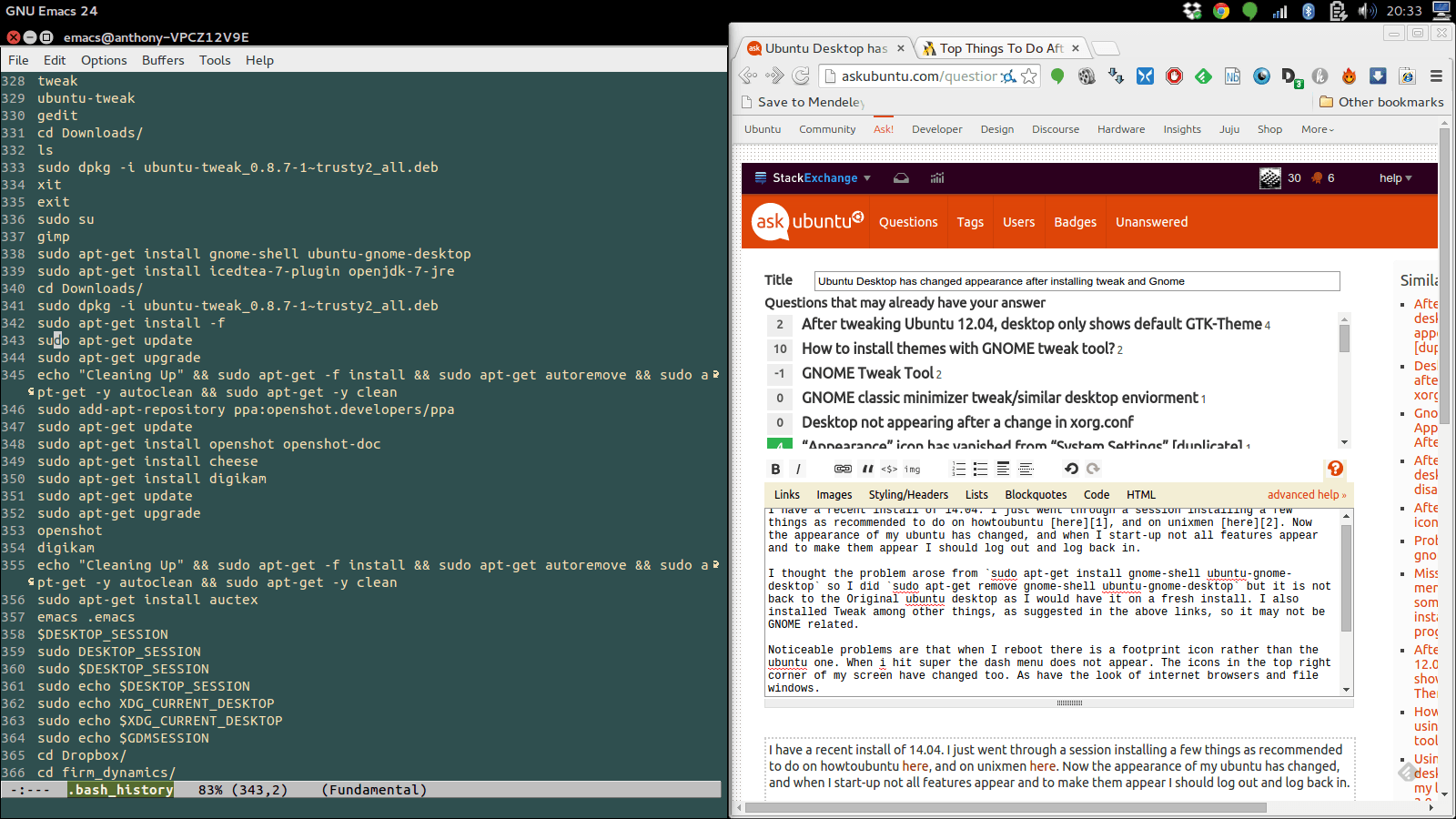1456x819 pixels.
Task: Open the File menu in Emacs
Action: (x=18, y=60)
